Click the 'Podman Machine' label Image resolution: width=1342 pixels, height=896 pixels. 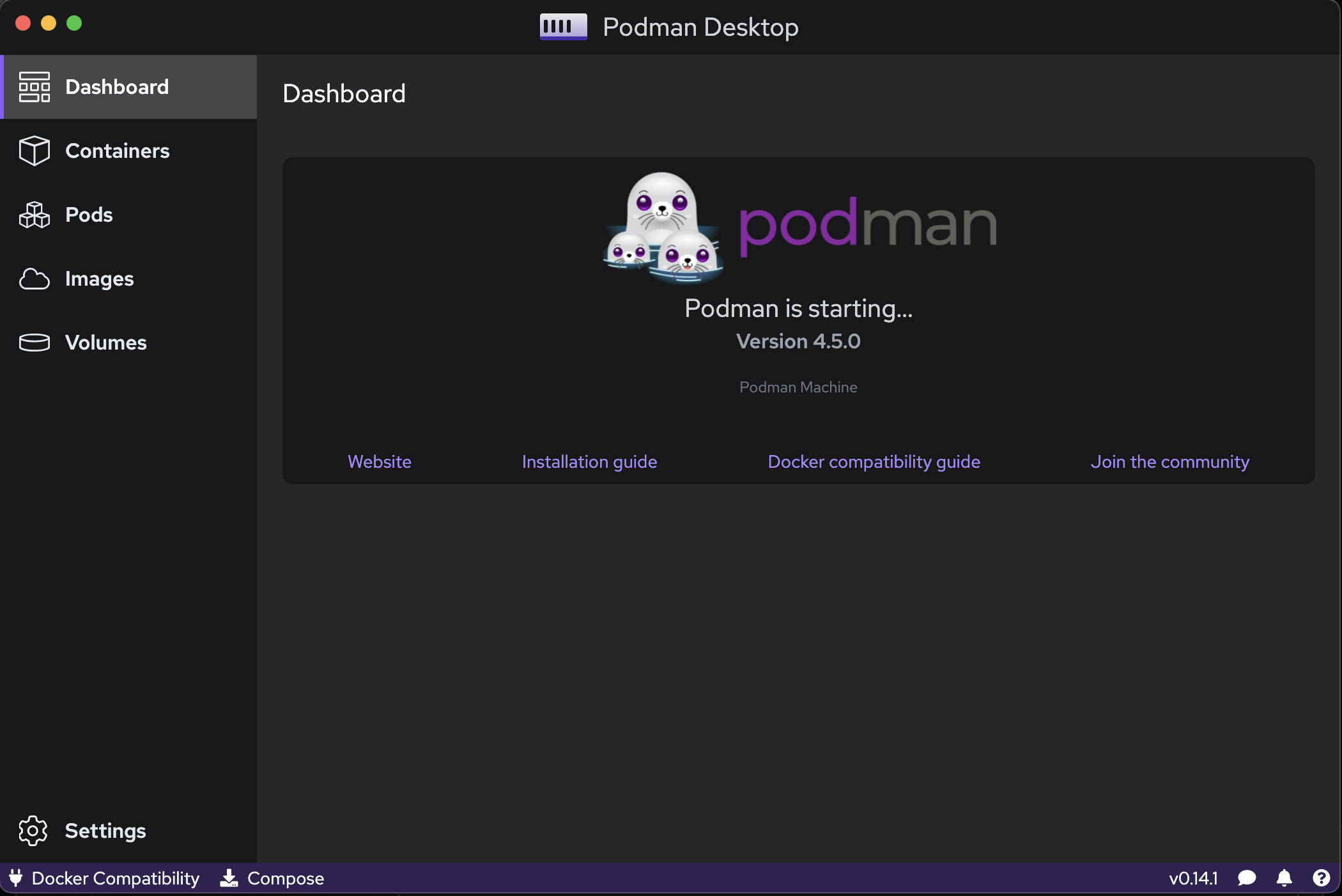[x=798, y=387]
